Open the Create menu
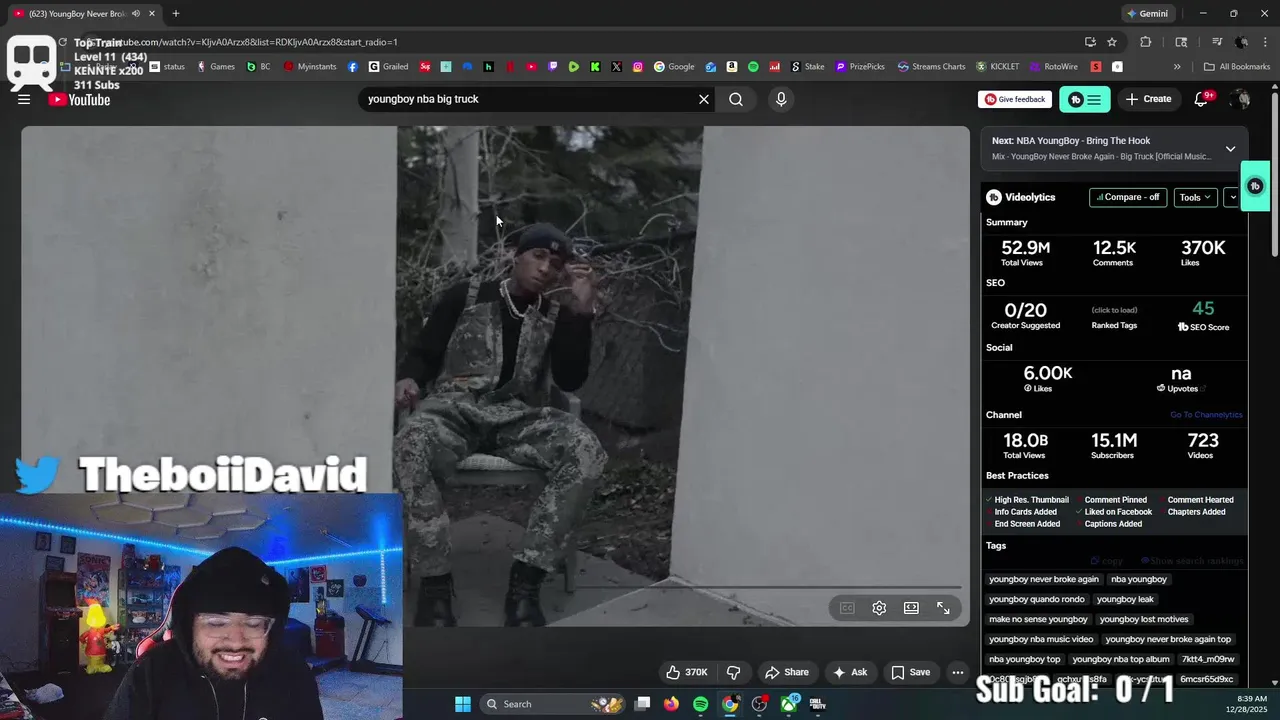The height and width of the screenshot is (720, 1280). [1149, 99]
